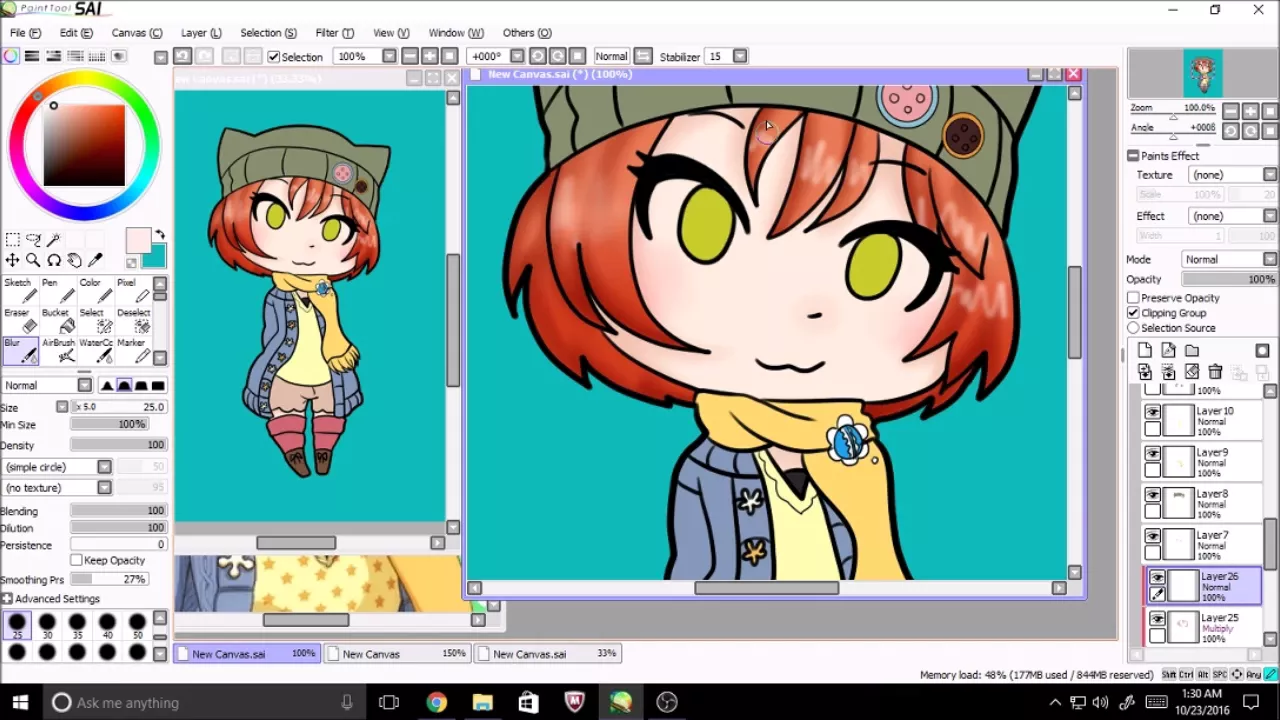1280x720 pixels.
Task: Delete the current layer with trash icon
Action: click(1215, 372)
